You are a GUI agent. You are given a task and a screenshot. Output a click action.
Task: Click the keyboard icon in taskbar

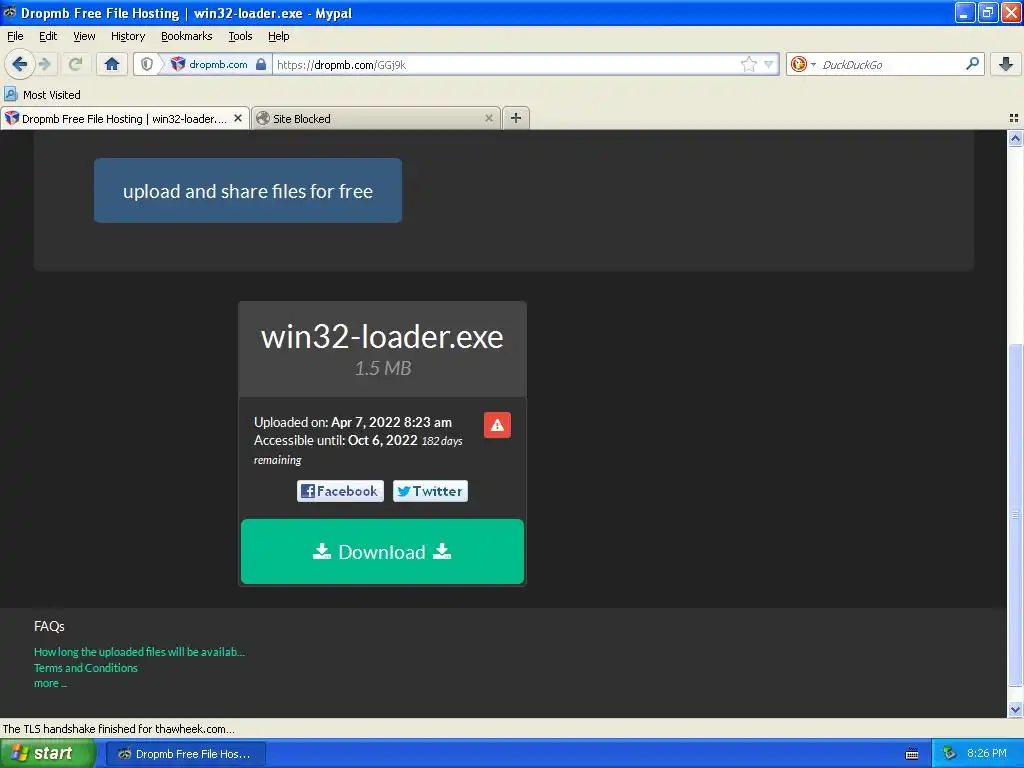pyautogui.click(x=912, y=754)
